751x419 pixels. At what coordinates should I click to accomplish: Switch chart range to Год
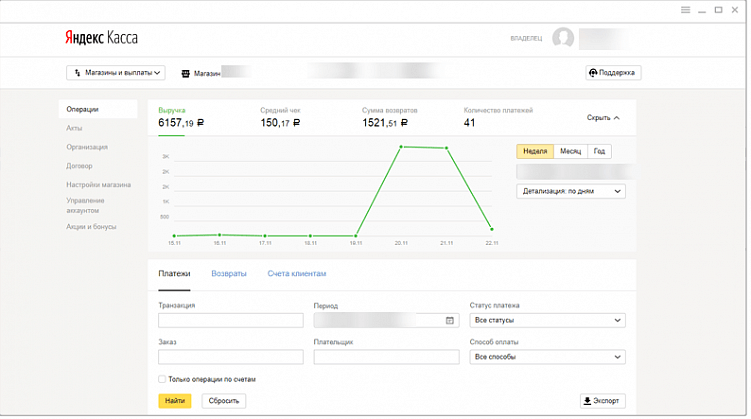tap(599, 151)
